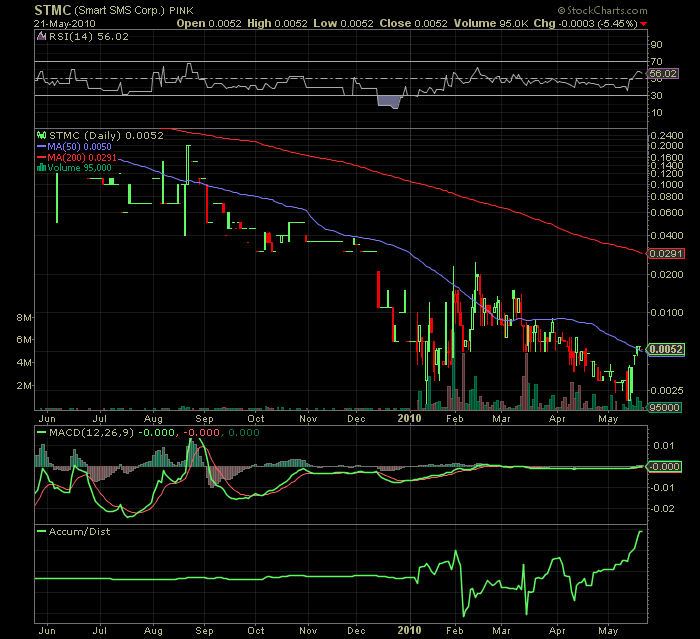The width and height of the screenshot is (700, 639).
Task: Click the STMC (Daily) candlestick legend icon
Action: pyautogui.click(x=41, y=135)
